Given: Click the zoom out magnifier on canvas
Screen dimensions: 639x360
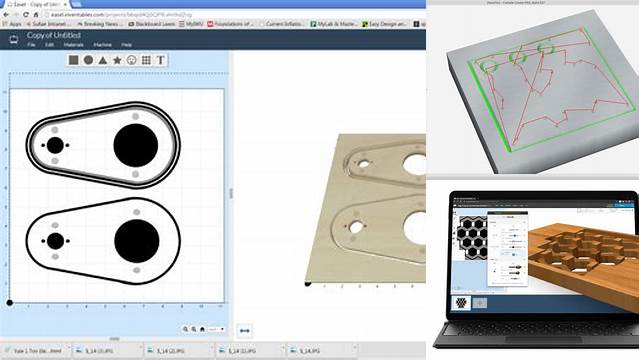Looking at the screenshot, I should pos(194,329).
